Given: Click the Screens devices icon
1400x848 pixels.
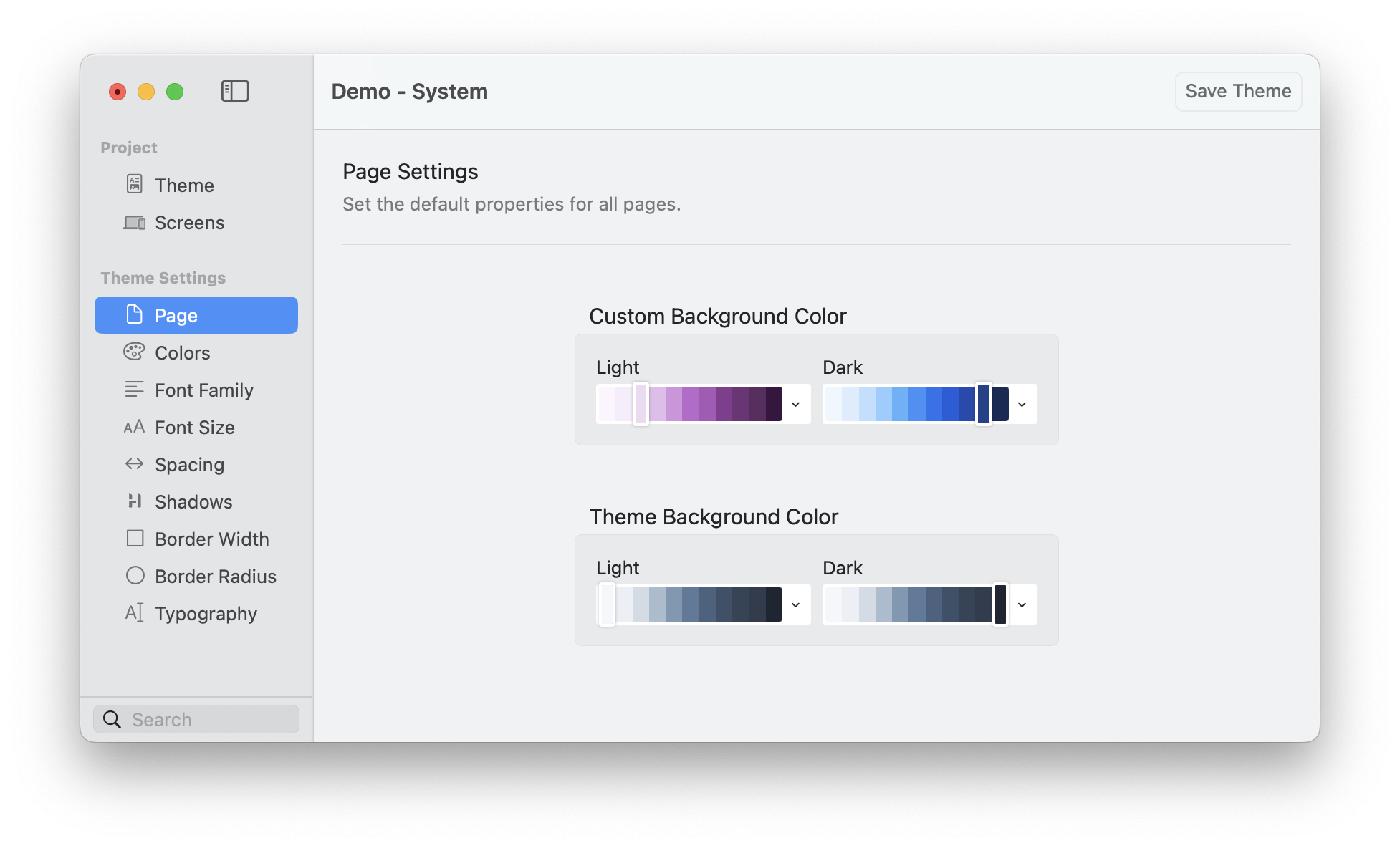Looking at the screenshot, I should pos(134,223).
